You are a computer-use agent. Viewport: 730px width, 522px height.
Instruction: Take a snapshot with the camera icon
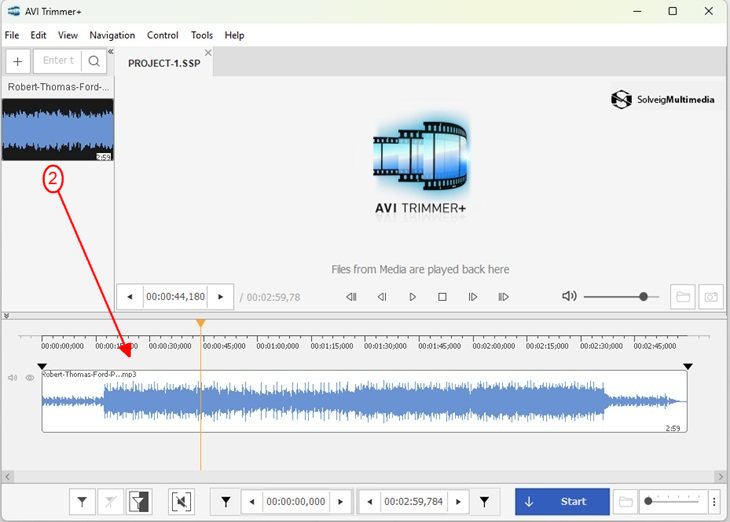711,297
